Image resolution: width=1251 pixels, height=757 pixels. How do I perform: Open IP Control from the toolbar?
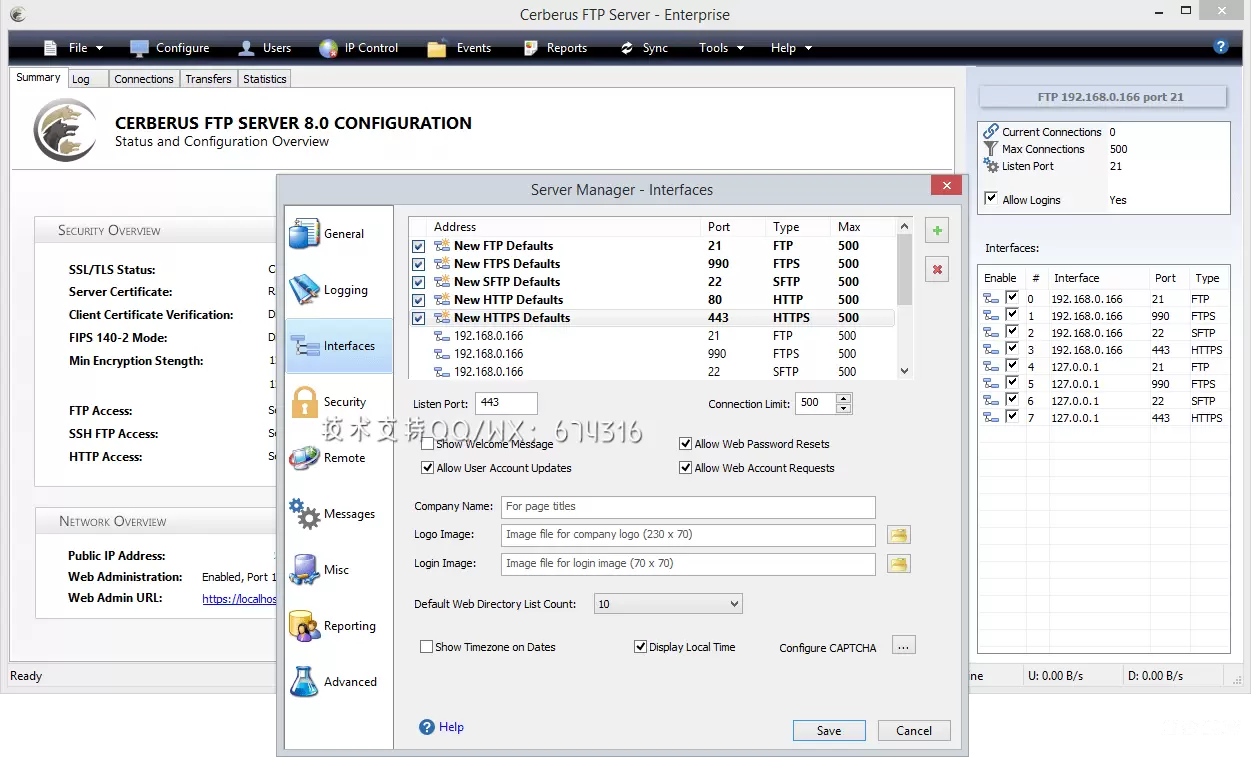click(x=358, y=48)
